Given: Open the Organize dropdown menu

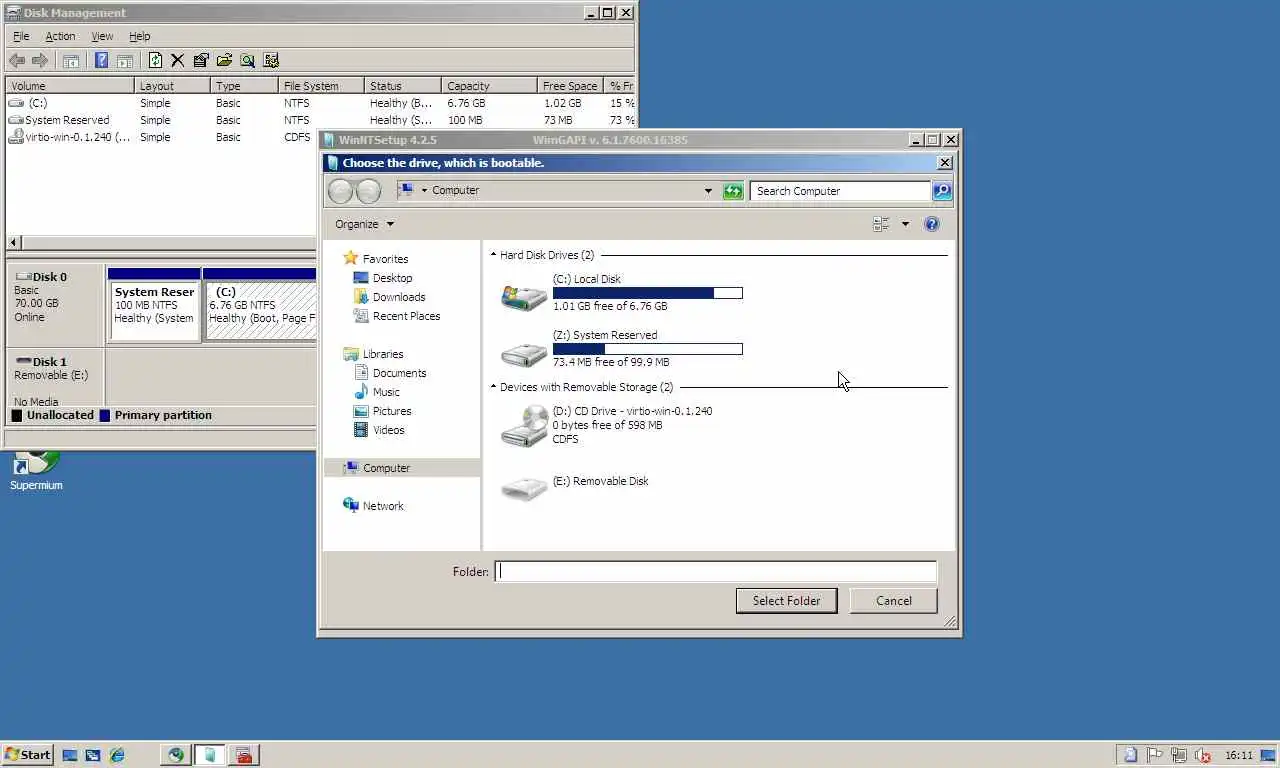Looking at the screenshot, I should [365, 224].
